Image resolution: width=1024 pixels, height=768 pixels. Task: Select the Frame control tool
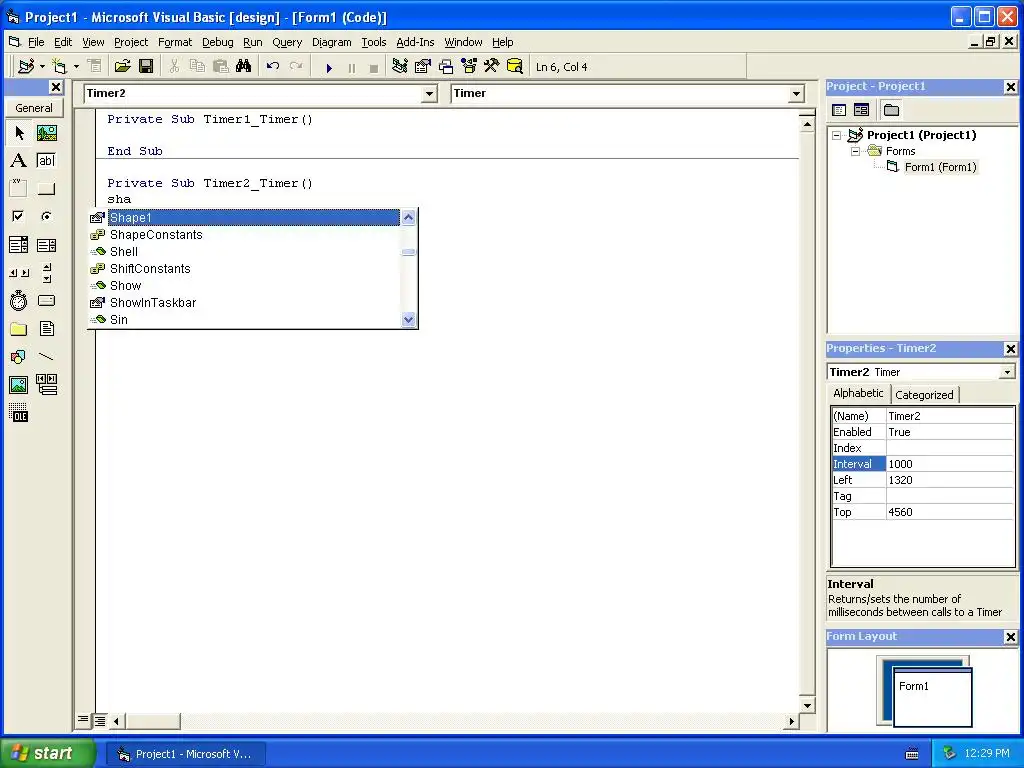tap(19, 189)
